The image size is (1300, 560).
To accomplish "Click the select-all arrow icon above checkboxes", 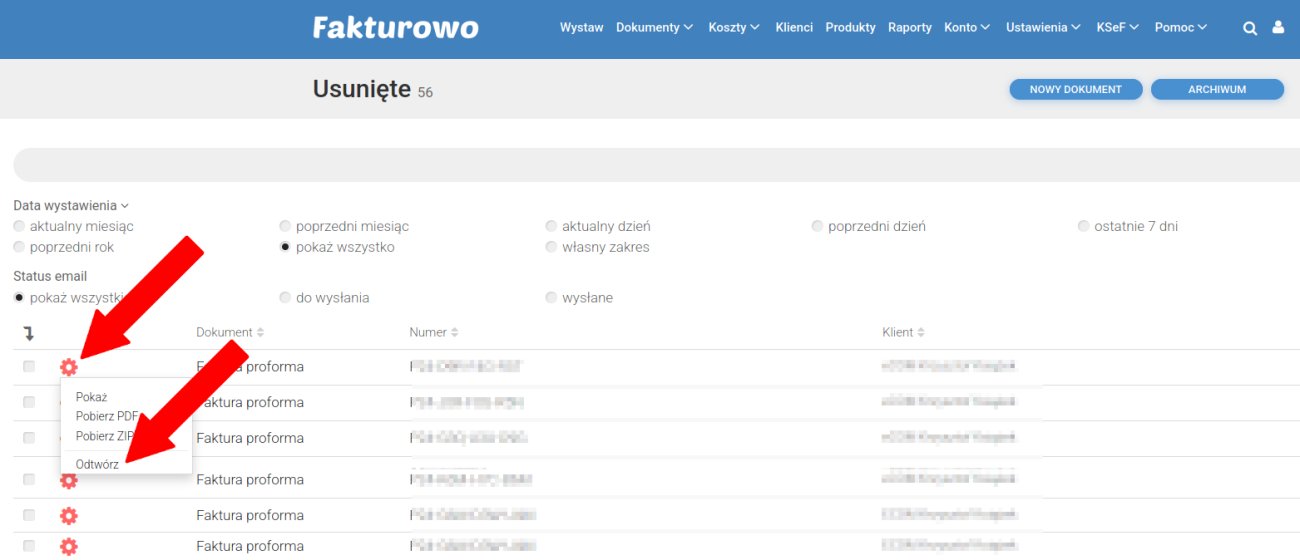I will click(x=29, y=332).
